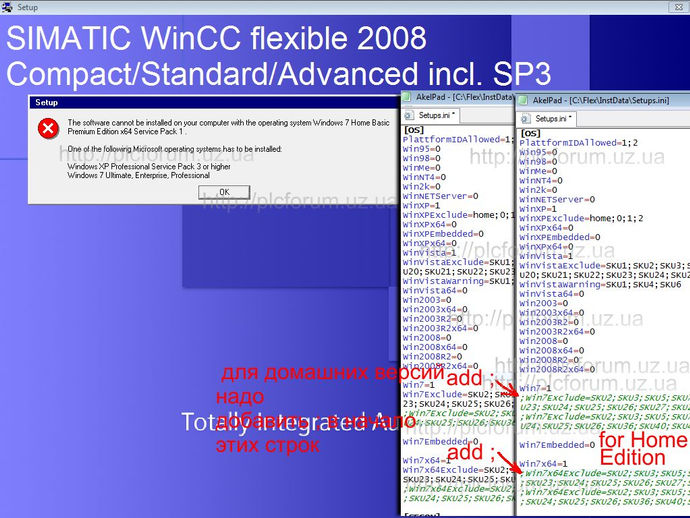
Task: Click 'Win7x64=1' line in right AkelPad window
Action: pos(543,464)
